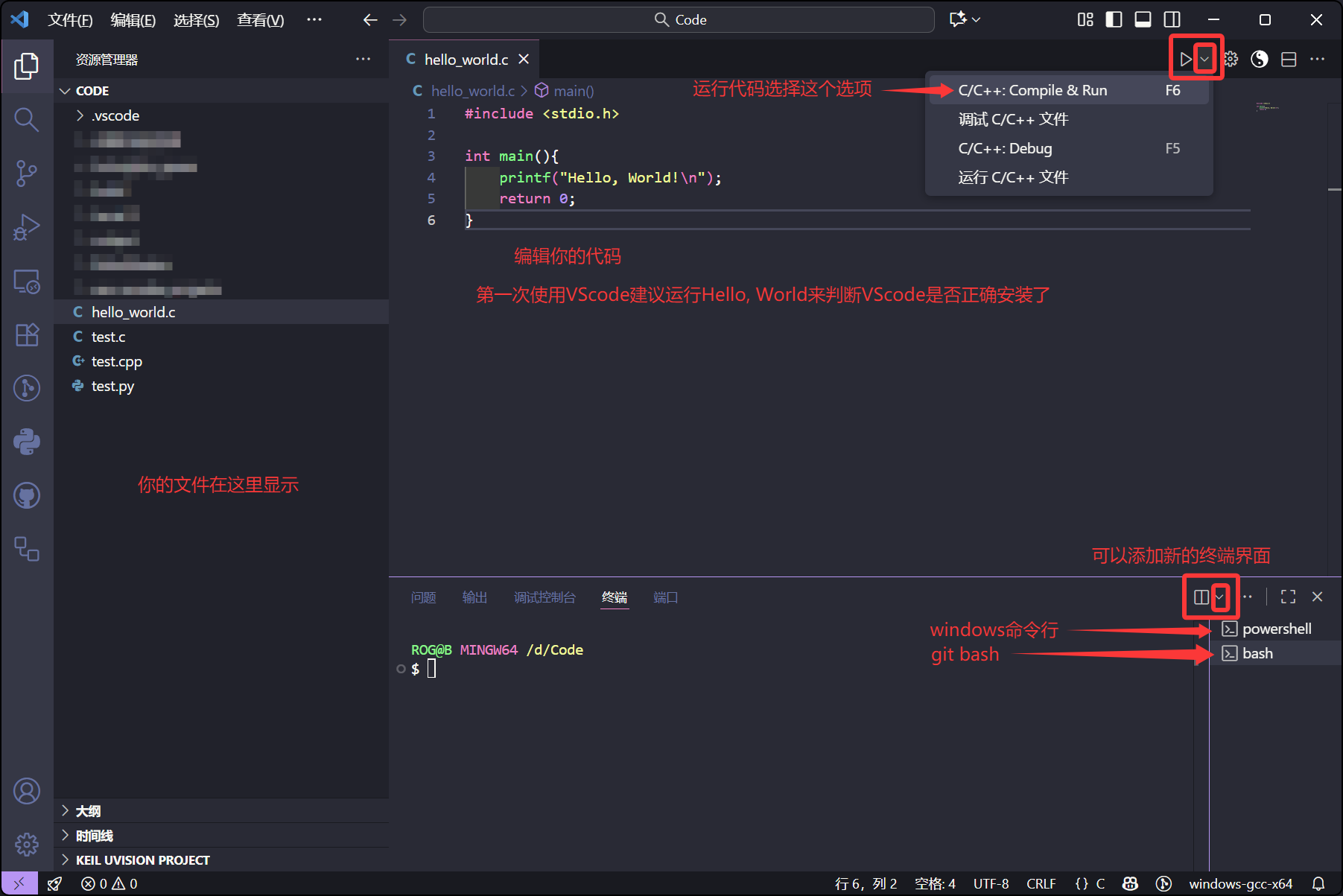Select the bash terminal entry

pyautogui.click(x=1257, y=653)
